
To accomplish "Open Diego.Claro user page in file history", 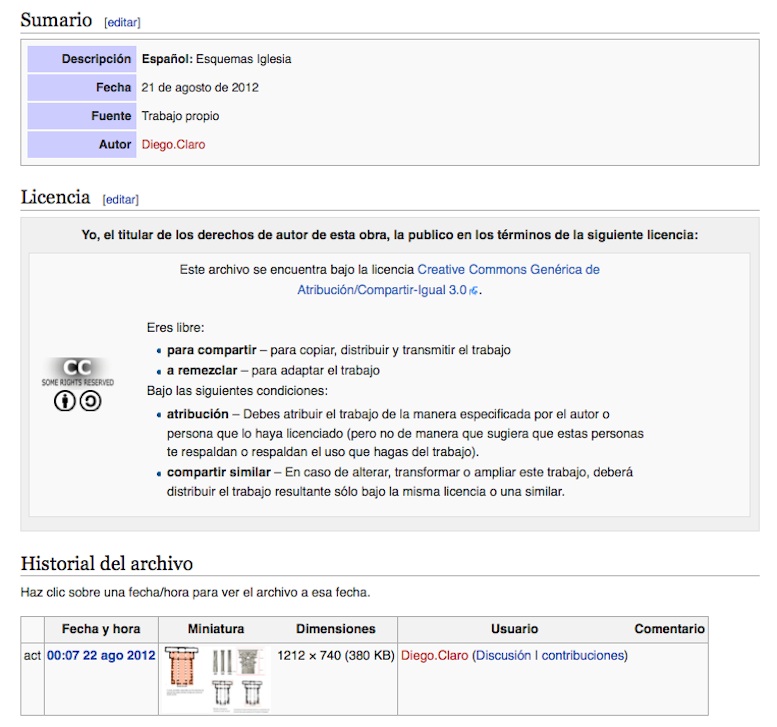I will click(434, 656).
